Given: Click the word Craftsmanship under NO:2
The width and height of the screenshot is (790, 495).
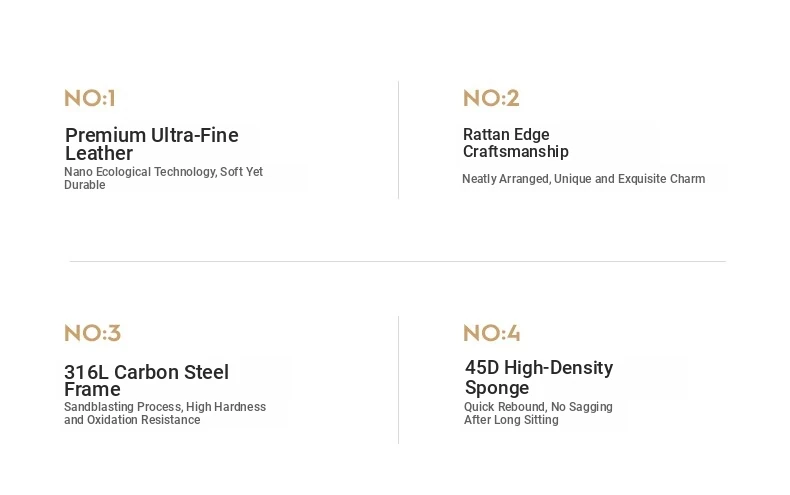Looking at the screenshot, I should click(x=515, y=152).
